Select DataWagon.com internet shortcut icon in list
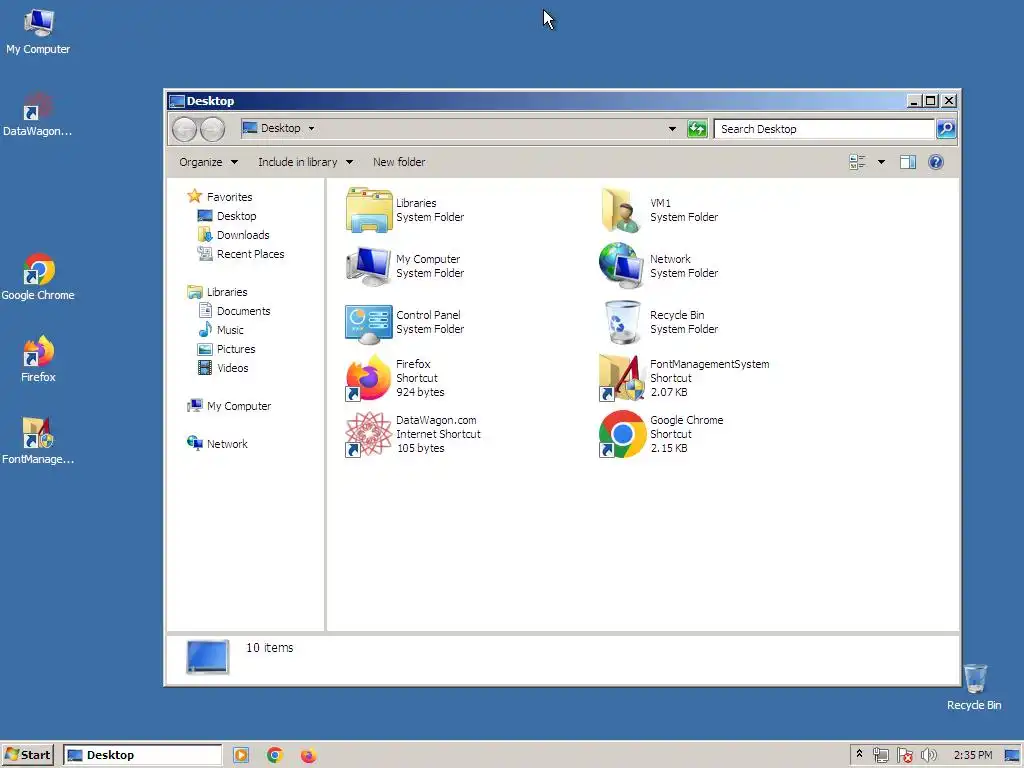The width and height of the screenshot is (1024, 768). (x=369, y=434)
